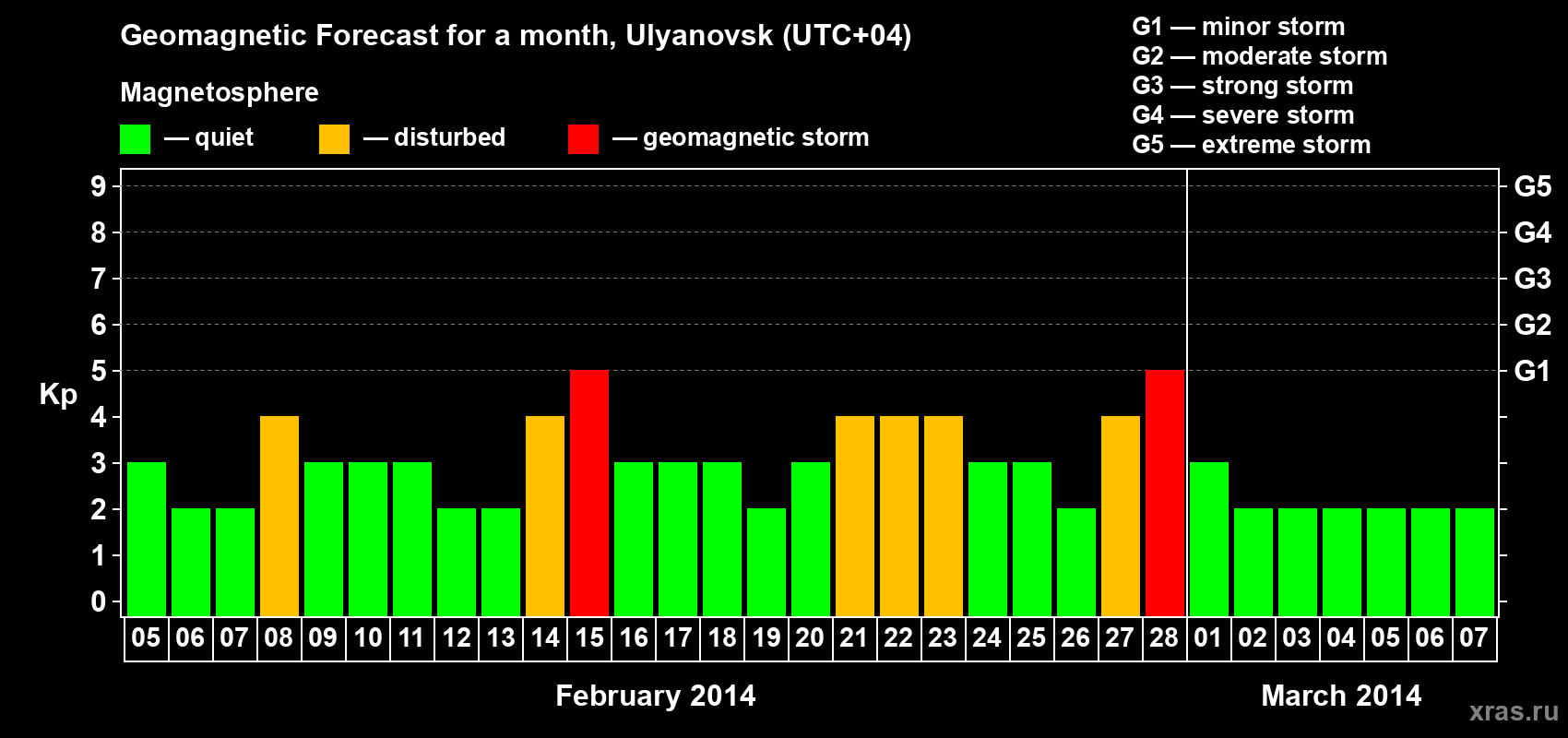This screenshot has height=738, width=1568.
Task: Click the G1 right axis label
Action: pyautogui.click(x=1532, y=371)
